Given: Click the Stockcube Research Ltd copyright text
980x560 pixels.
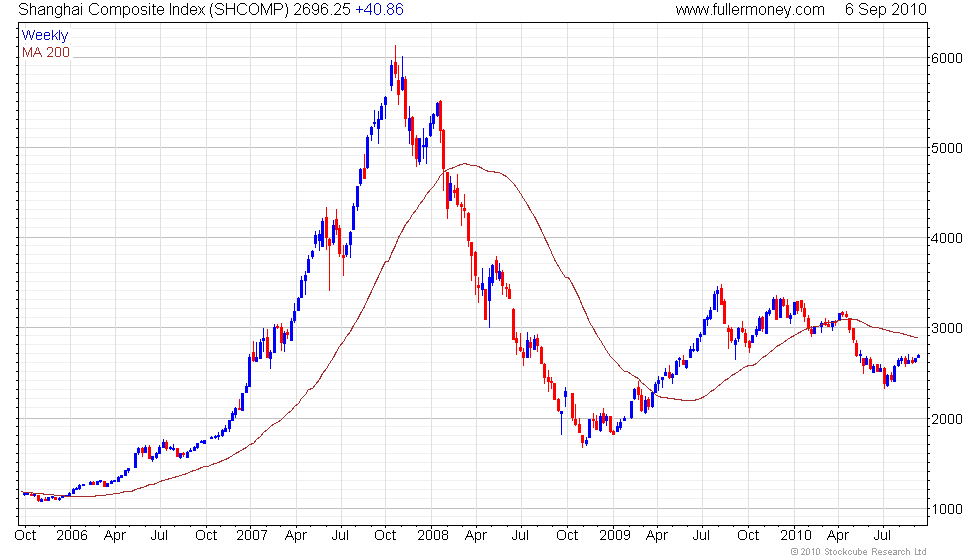Looking at the screenshot, I should [x=858, y=552].
